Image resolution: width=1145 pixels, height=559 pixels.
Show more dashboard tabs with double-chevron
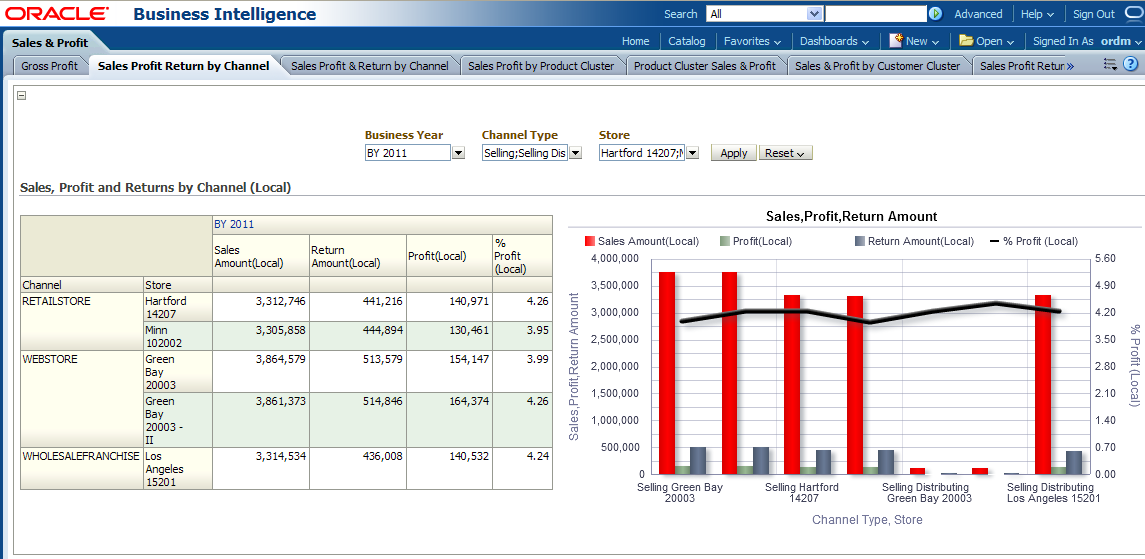pyautogui.click(x=1070, y=66)
